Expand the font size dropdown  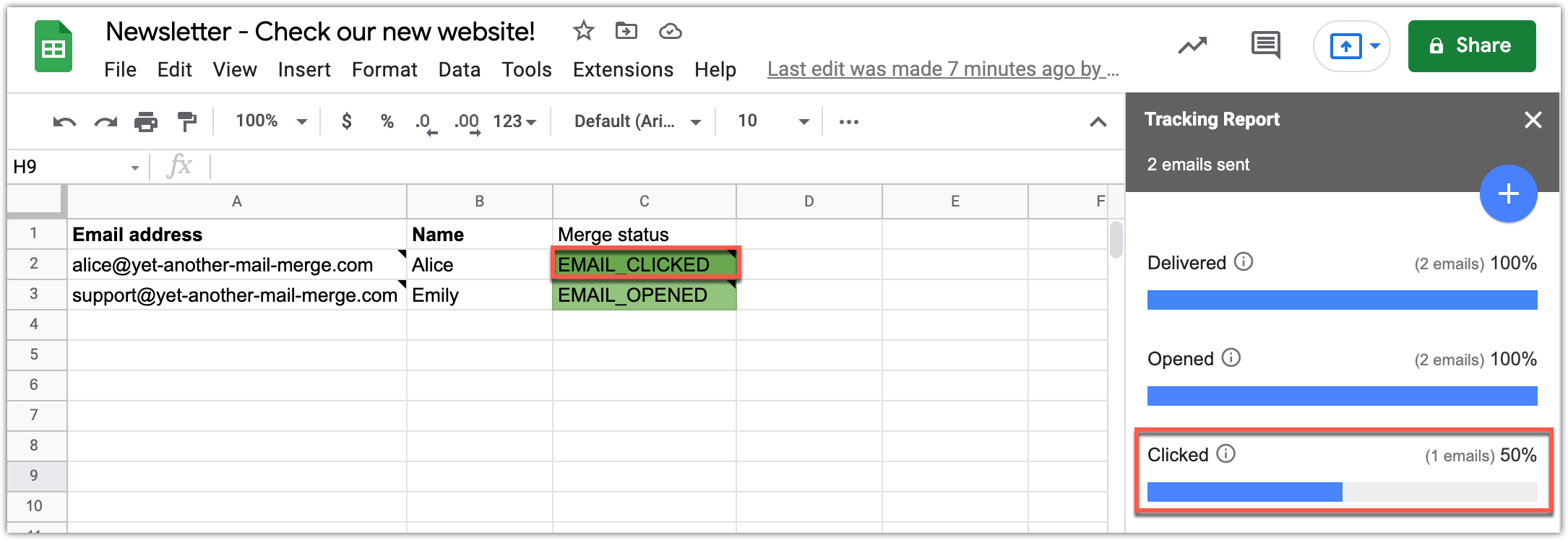pos(773,121)
